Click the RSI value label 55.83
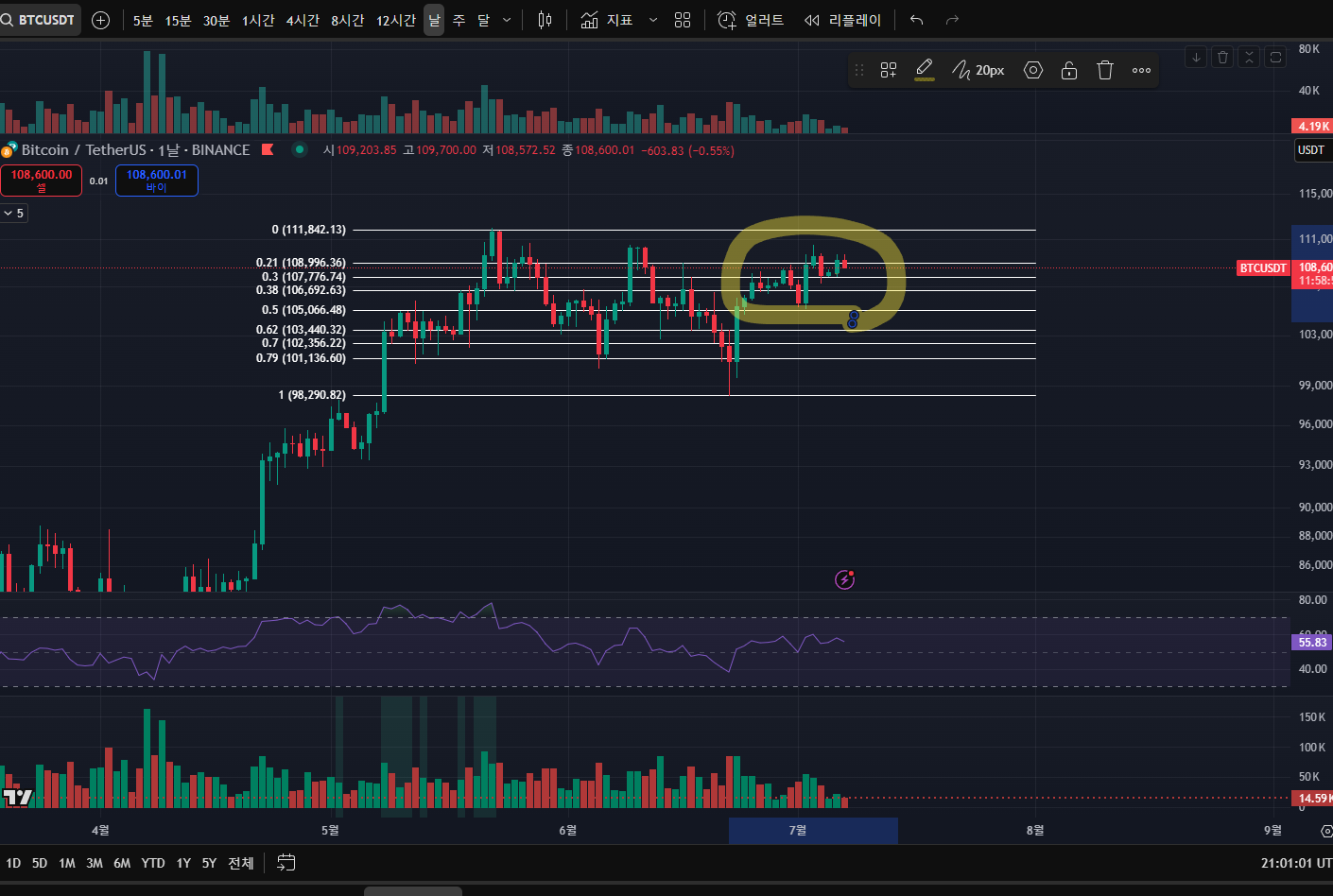This screenshot has height=896, width=1333. tap(1312, 642)
